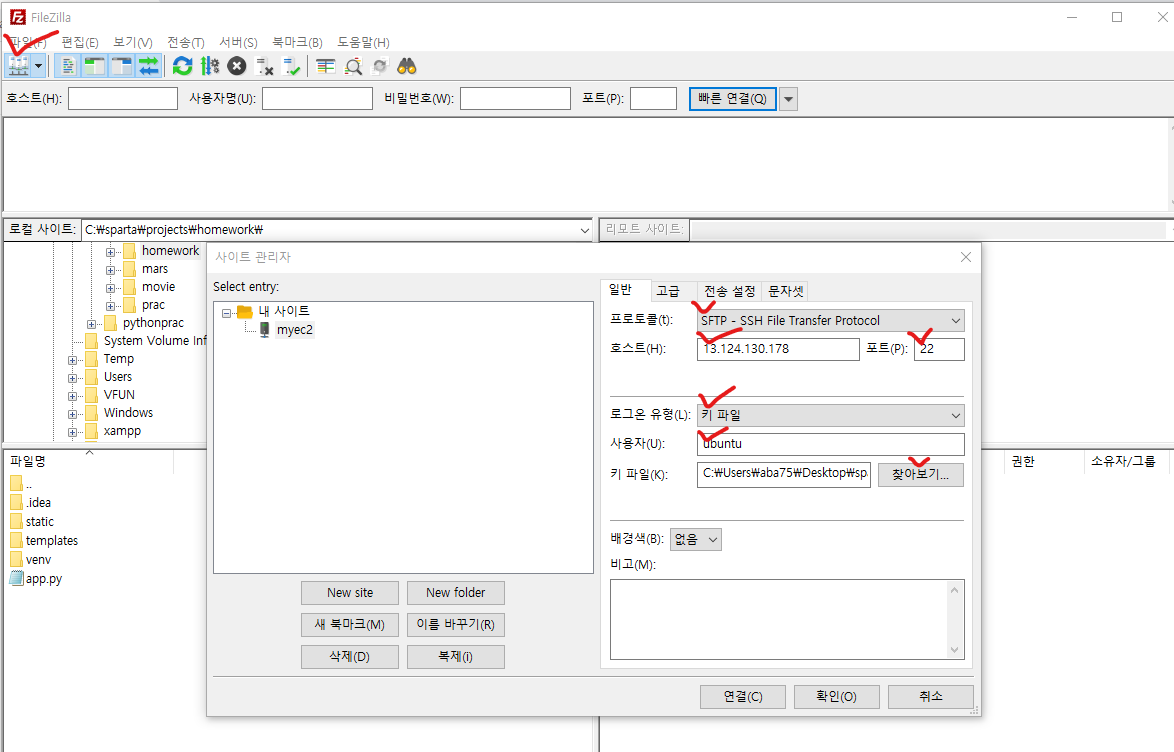Switch to the 전송 설정 tab
Image resolution: width=1174 pixels, height=752 pixels.
[729, 291]
